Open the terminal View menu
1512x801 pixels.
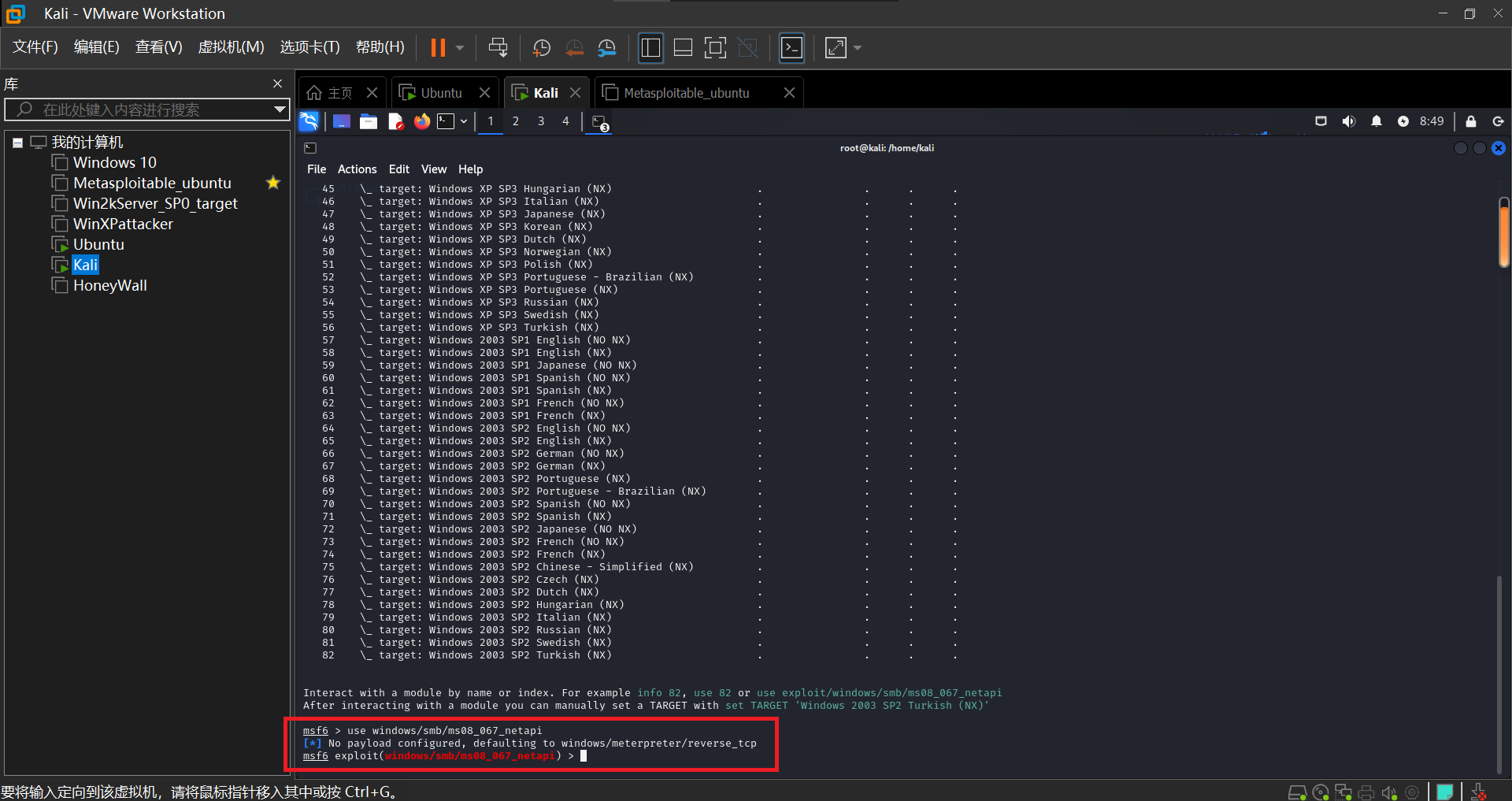[x=434, y=169]
